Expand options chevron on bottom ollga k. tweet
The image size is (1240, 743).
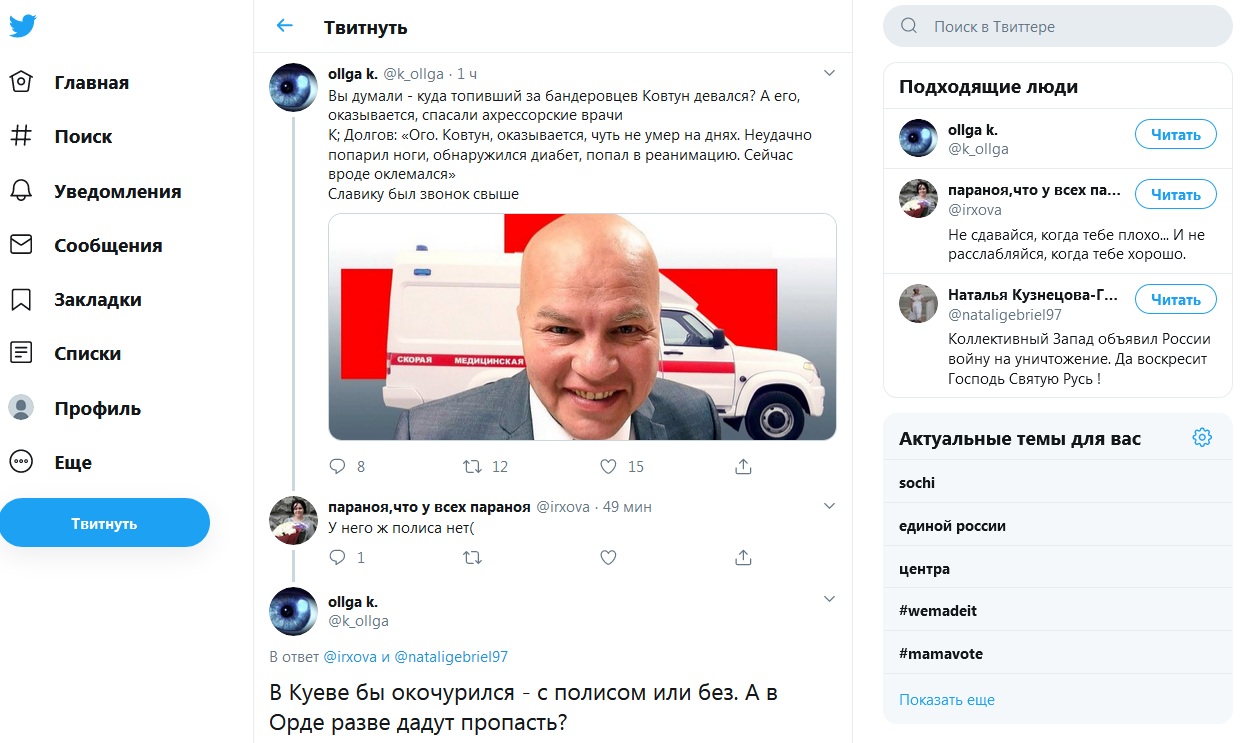829,599
